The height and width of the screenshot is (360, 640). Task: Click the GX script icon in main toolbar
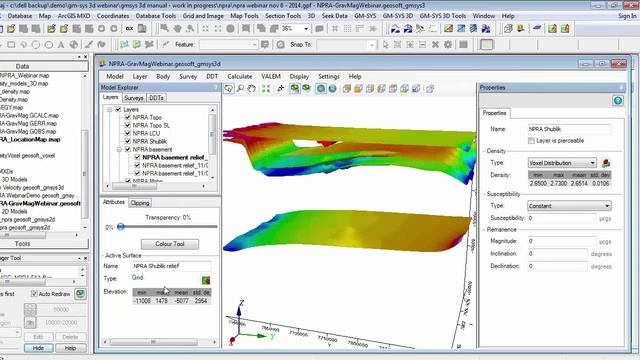pos(129,29)
